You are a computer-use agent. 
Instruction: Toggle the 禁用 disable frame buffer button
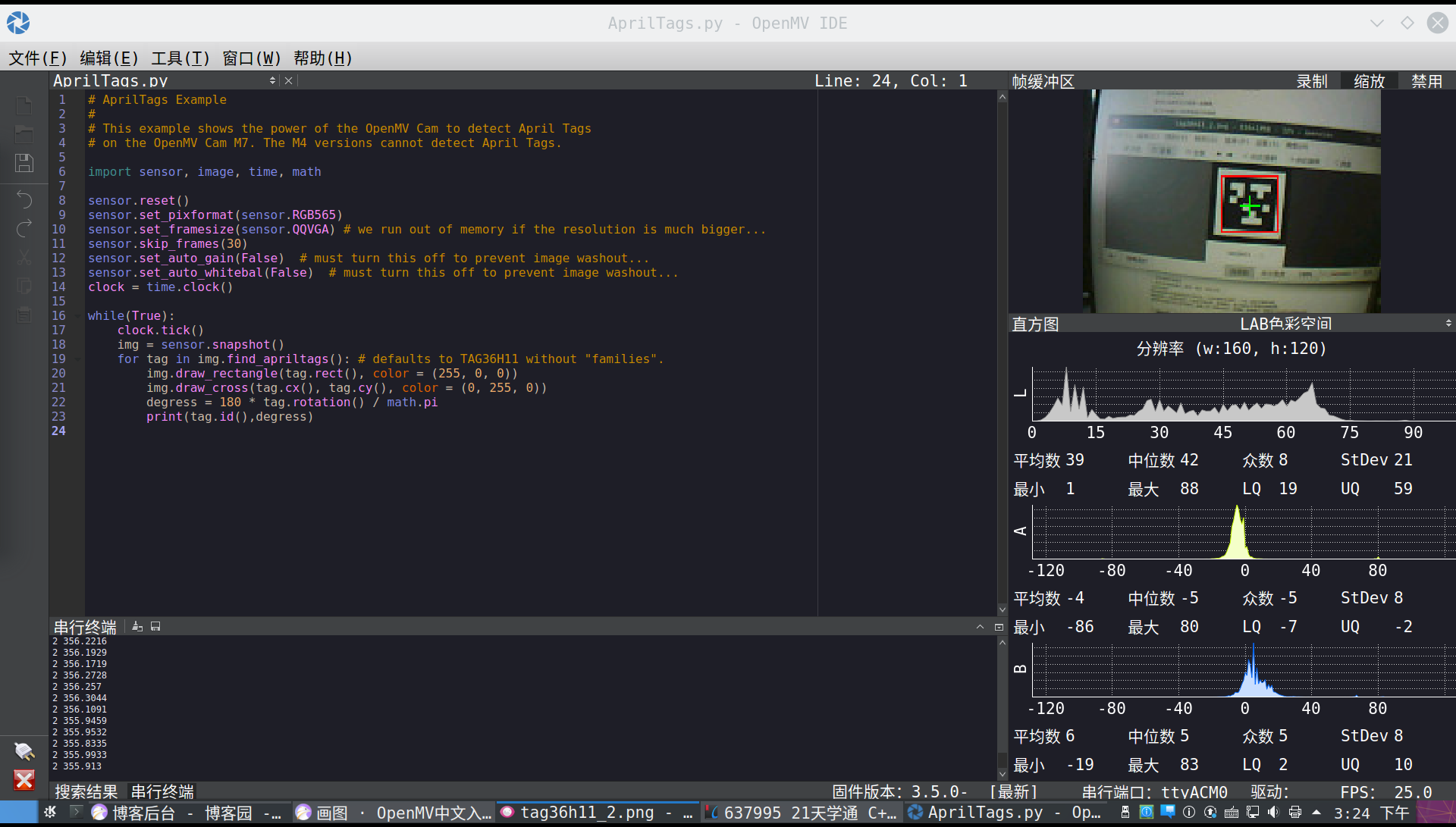point(1426,81)
